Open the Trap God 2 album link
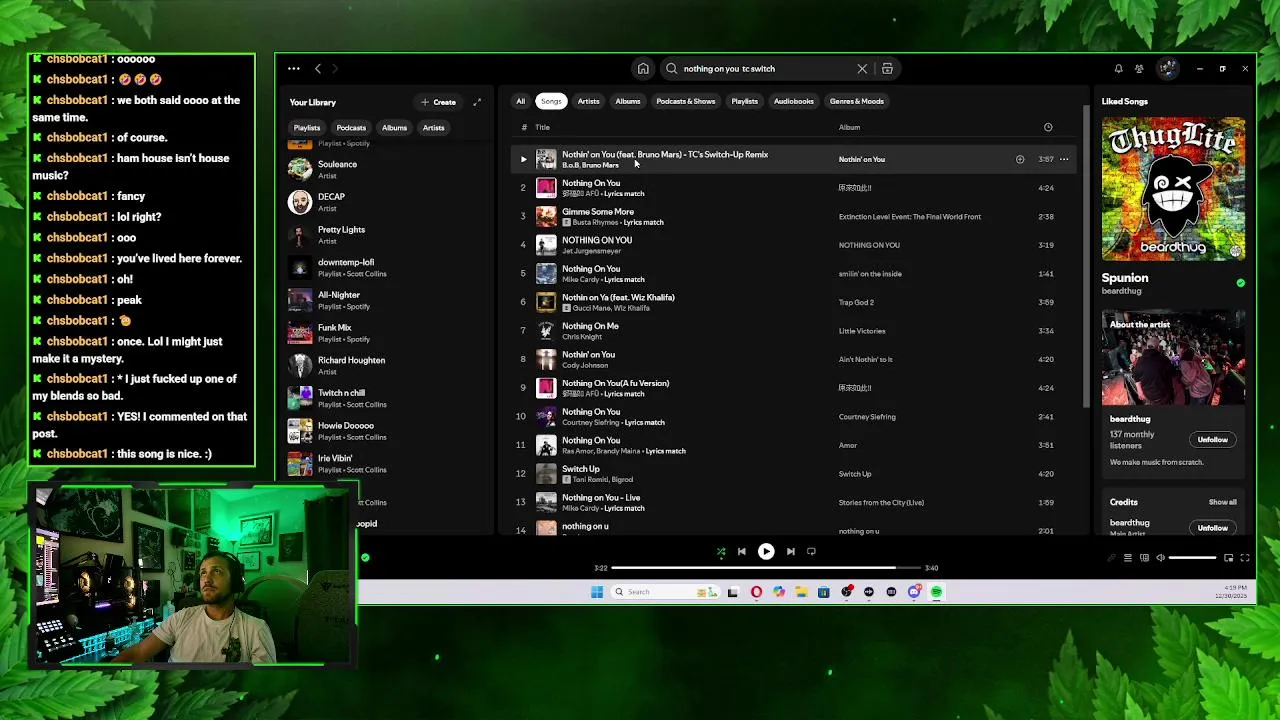Viewport: 1280px width, 720px height. [856, 302]
